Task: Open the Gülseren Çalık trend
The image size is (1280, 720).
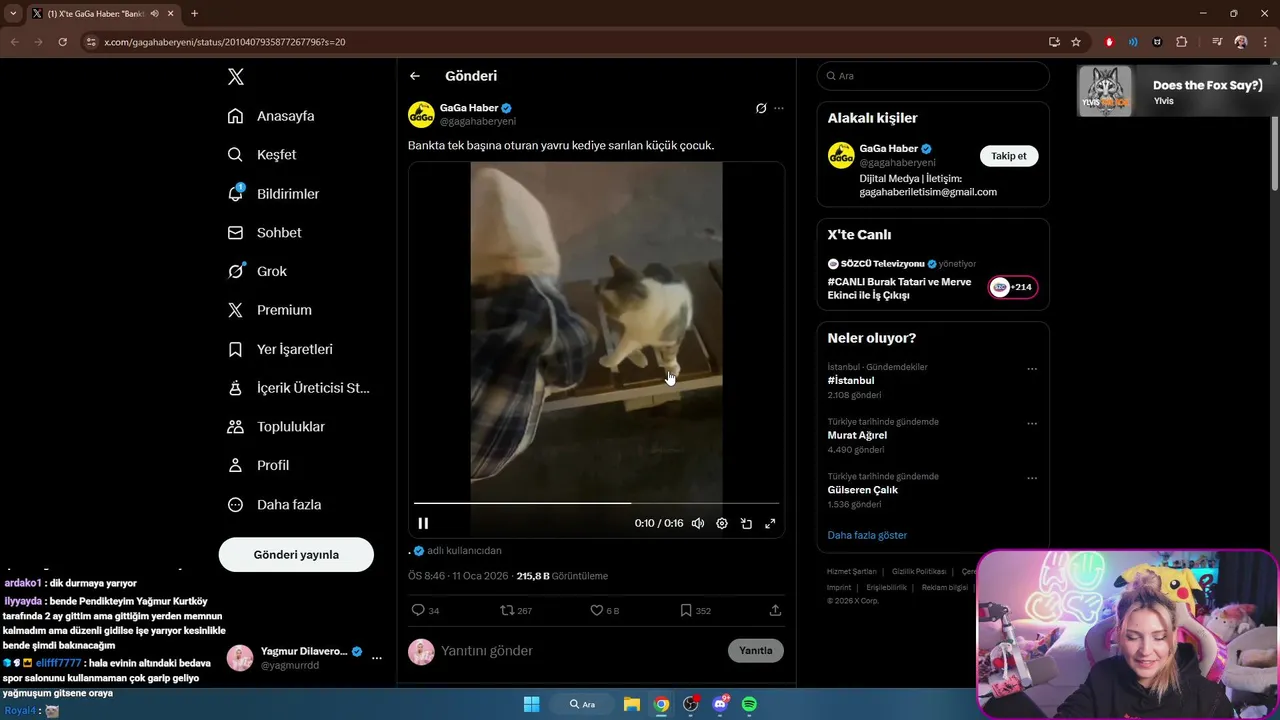Action: click(x=863, y=490)
